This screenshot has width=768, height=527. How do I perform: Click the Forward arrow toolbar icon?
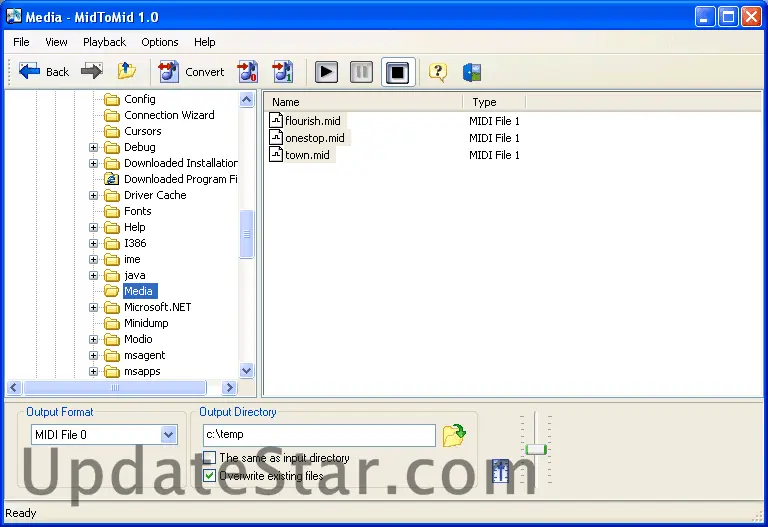92,71
